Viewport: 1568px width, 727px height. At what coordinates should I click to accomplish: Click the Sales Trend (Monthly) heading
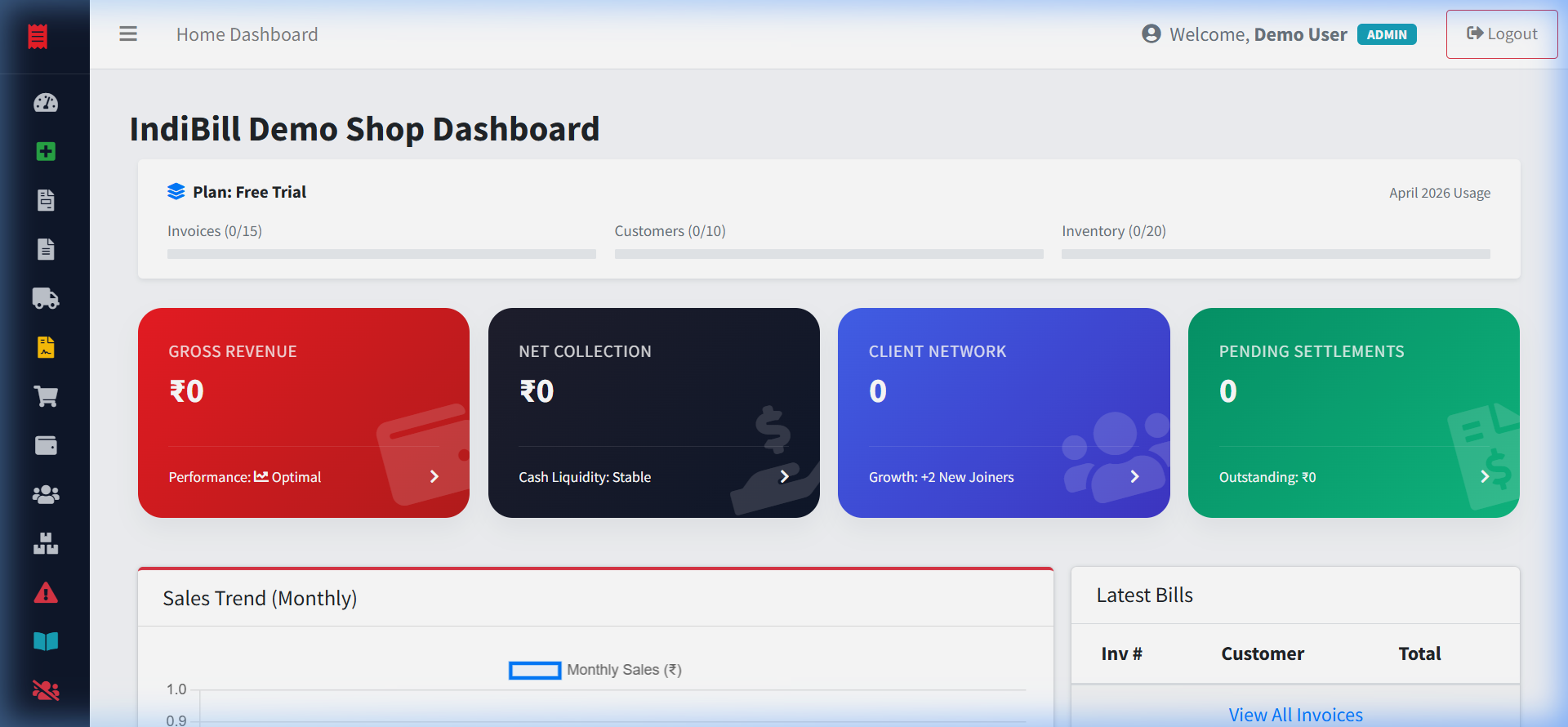(260, 599)
